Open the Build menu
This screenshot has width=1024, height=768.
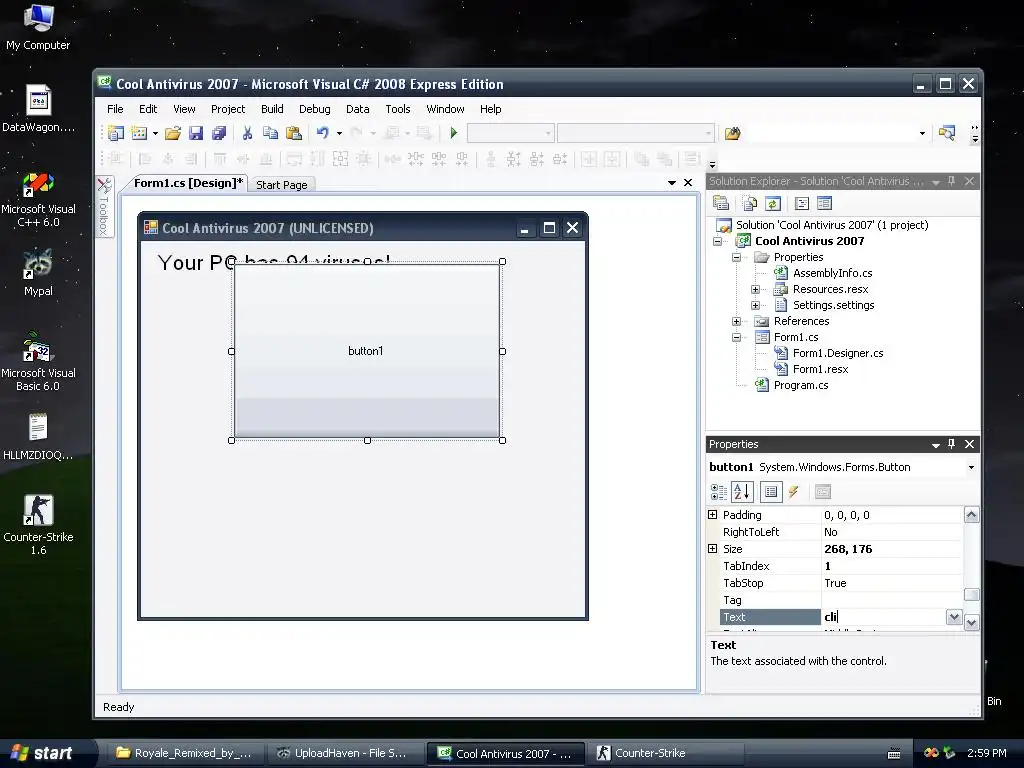(x=272, y=109)
